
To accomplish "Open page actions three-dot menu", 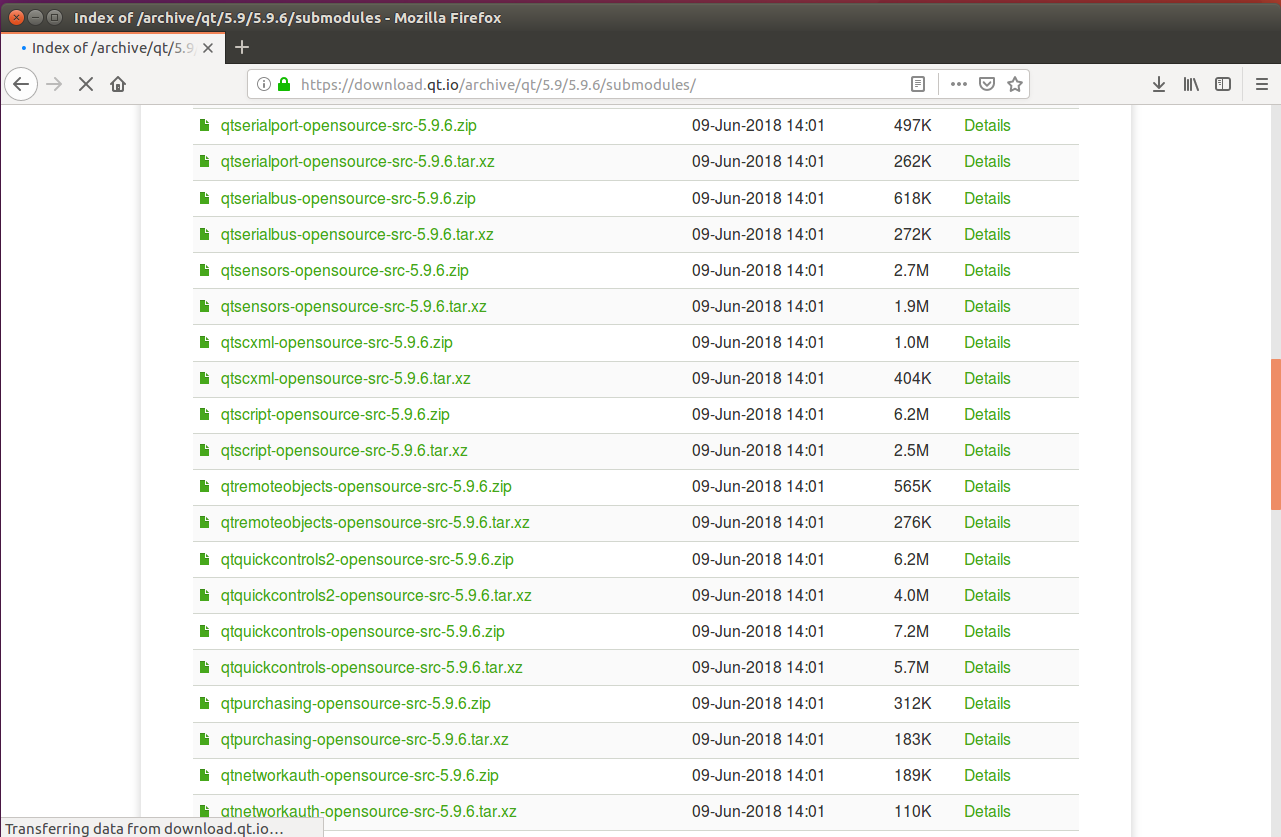I will point(958,85).
